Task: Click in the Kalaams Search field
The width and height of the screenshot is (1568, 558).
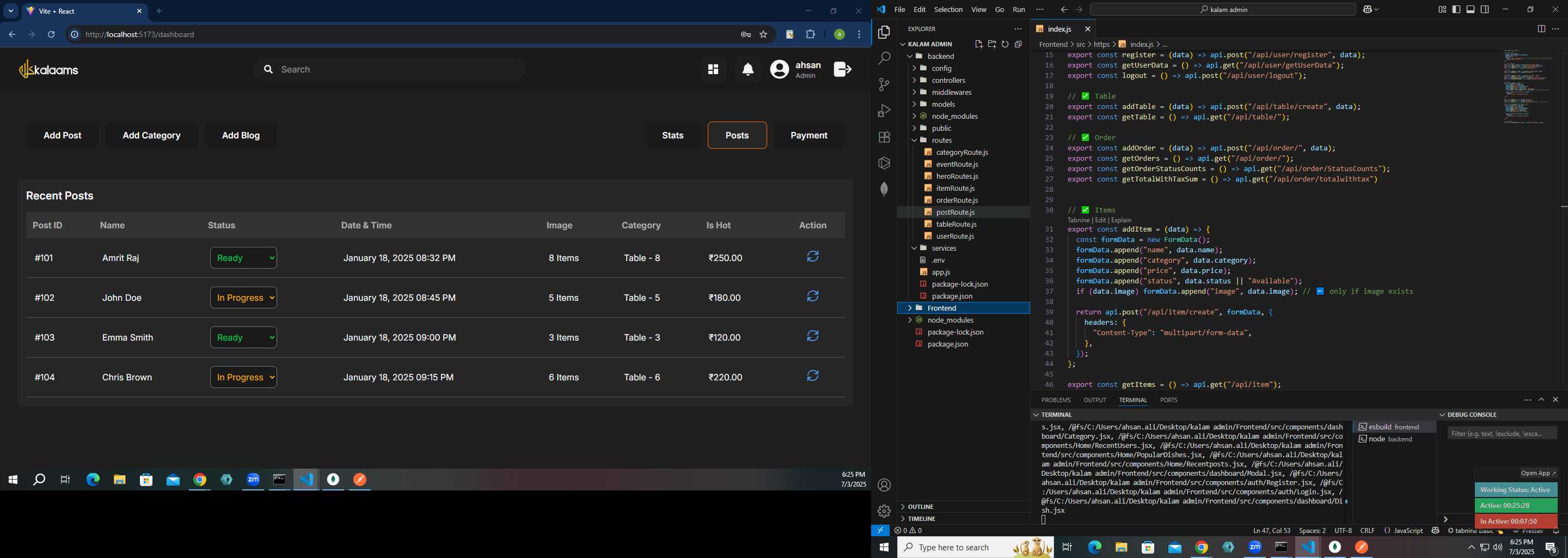Action: [x=390, y=69]
